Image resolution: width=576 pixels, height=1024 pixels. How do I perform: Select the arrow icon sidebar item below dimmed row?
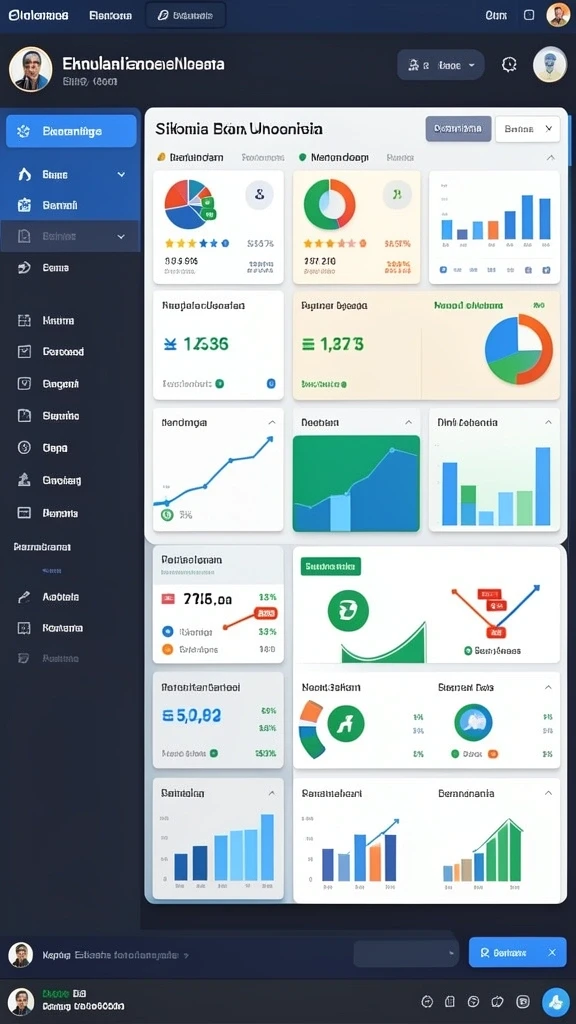click(x=70, y=268)
